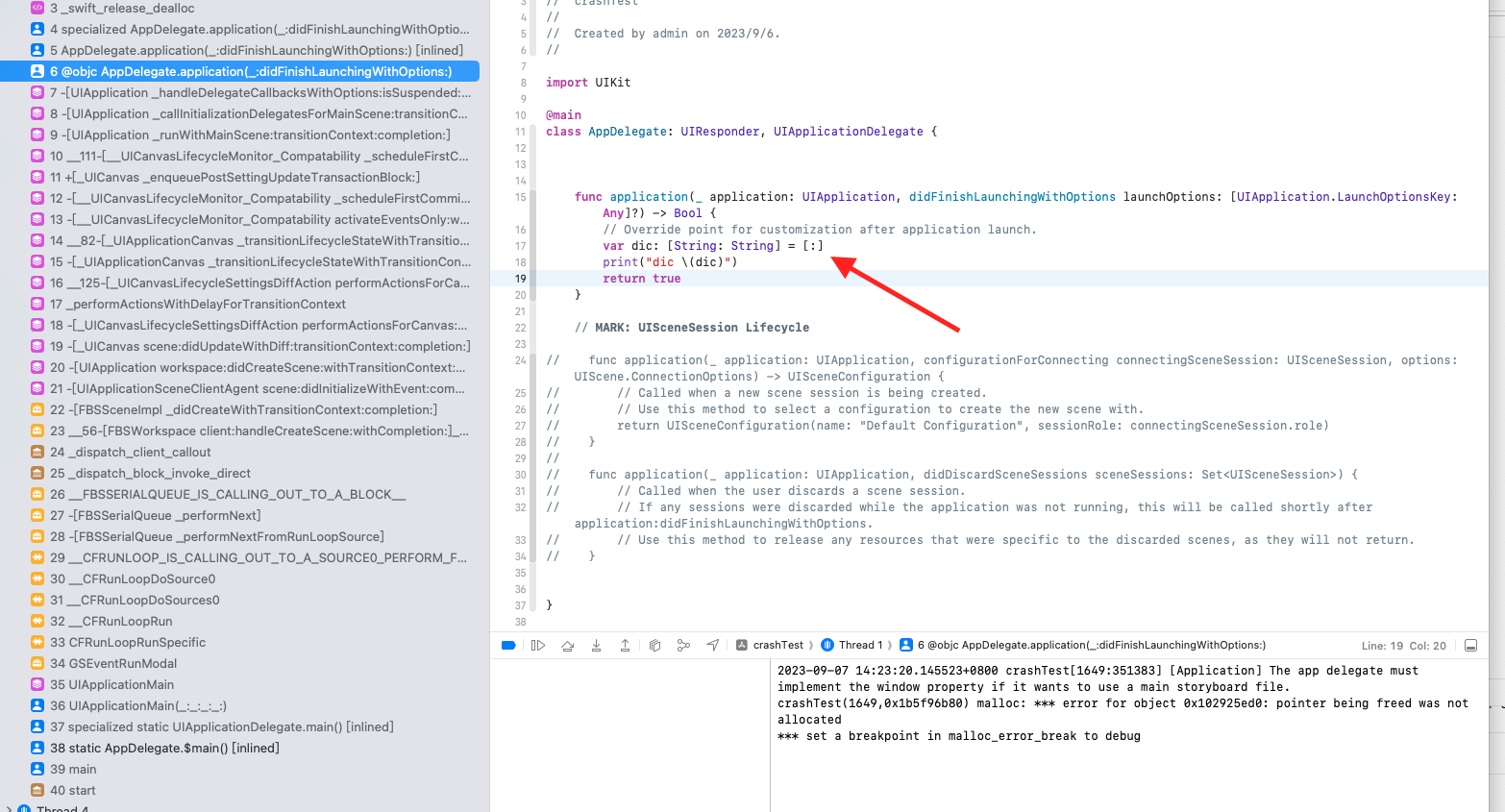This screenshot has height=812, width=1505.
Task: Click the print("dic \(dic)") code line
Action: tap(670, 262)
